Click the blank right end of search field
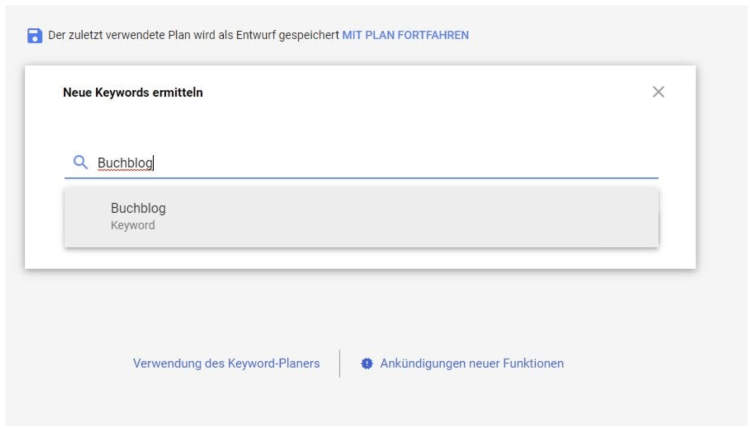Image resolution: width=750 pixels, height=429 pixels. point(574,163)
